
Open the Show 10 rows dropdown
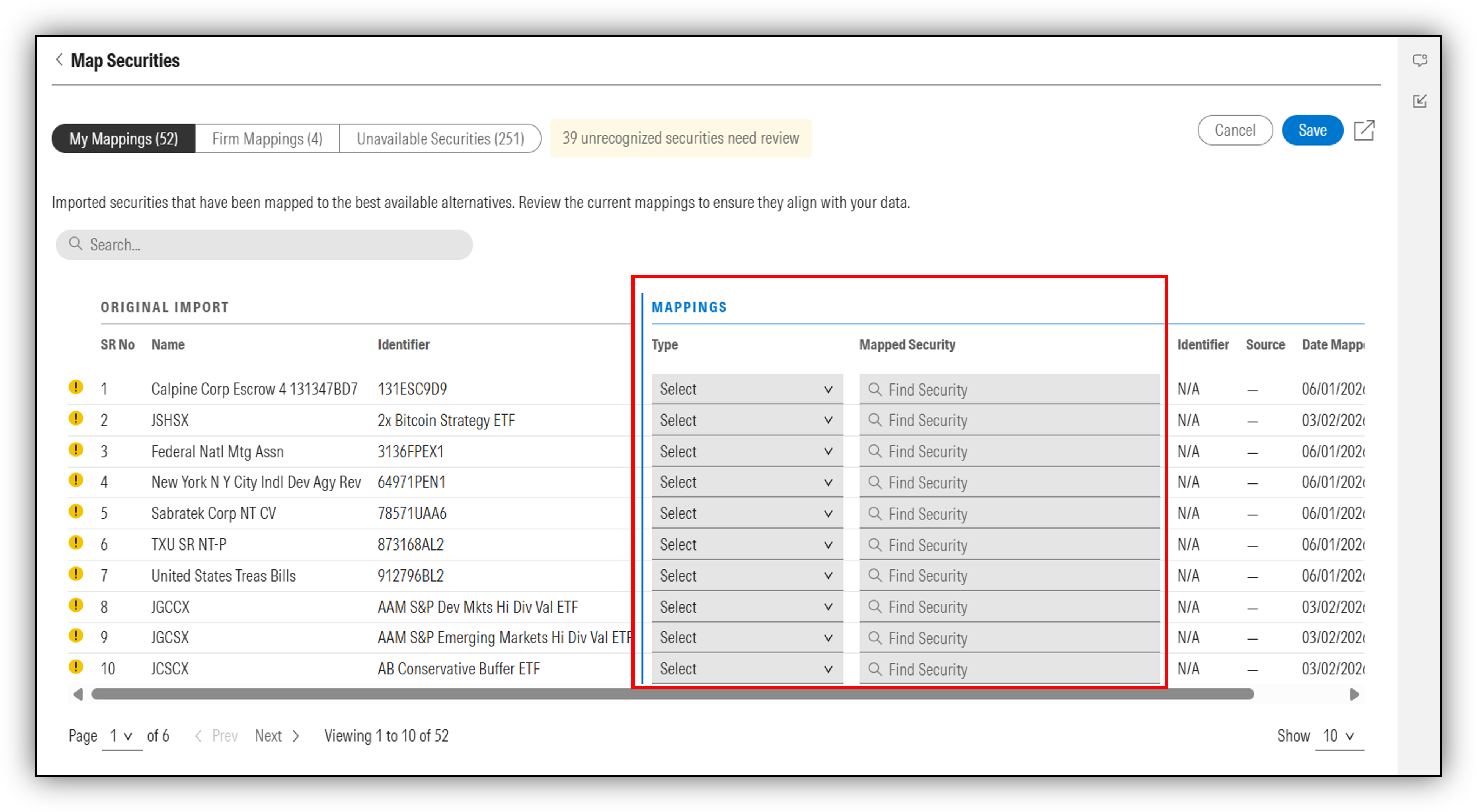(1339, 736)
